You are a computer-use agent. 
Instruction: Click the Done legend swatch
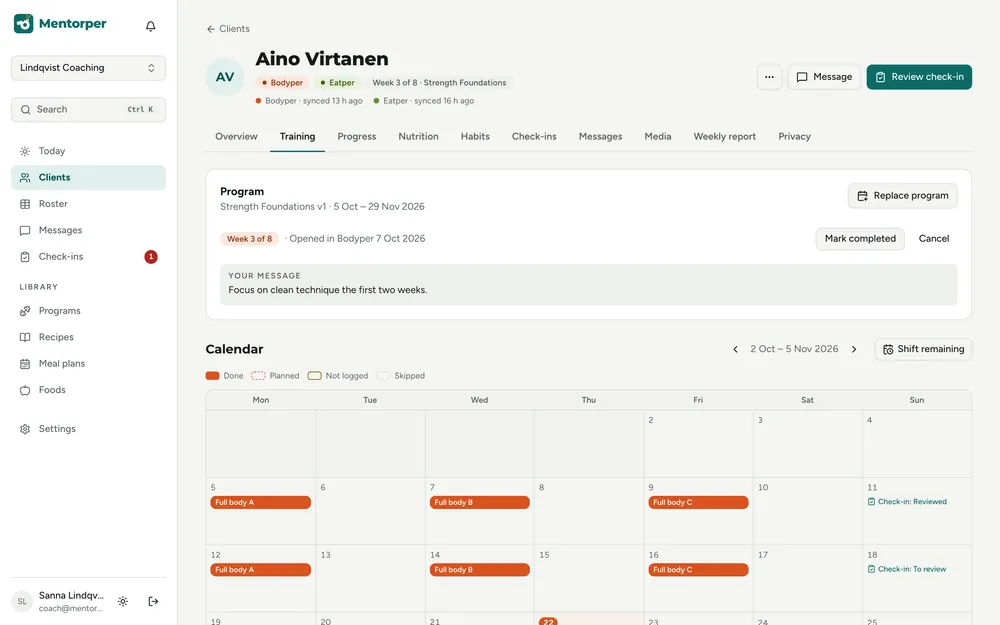pyautogui.click(x=212, y=376)
